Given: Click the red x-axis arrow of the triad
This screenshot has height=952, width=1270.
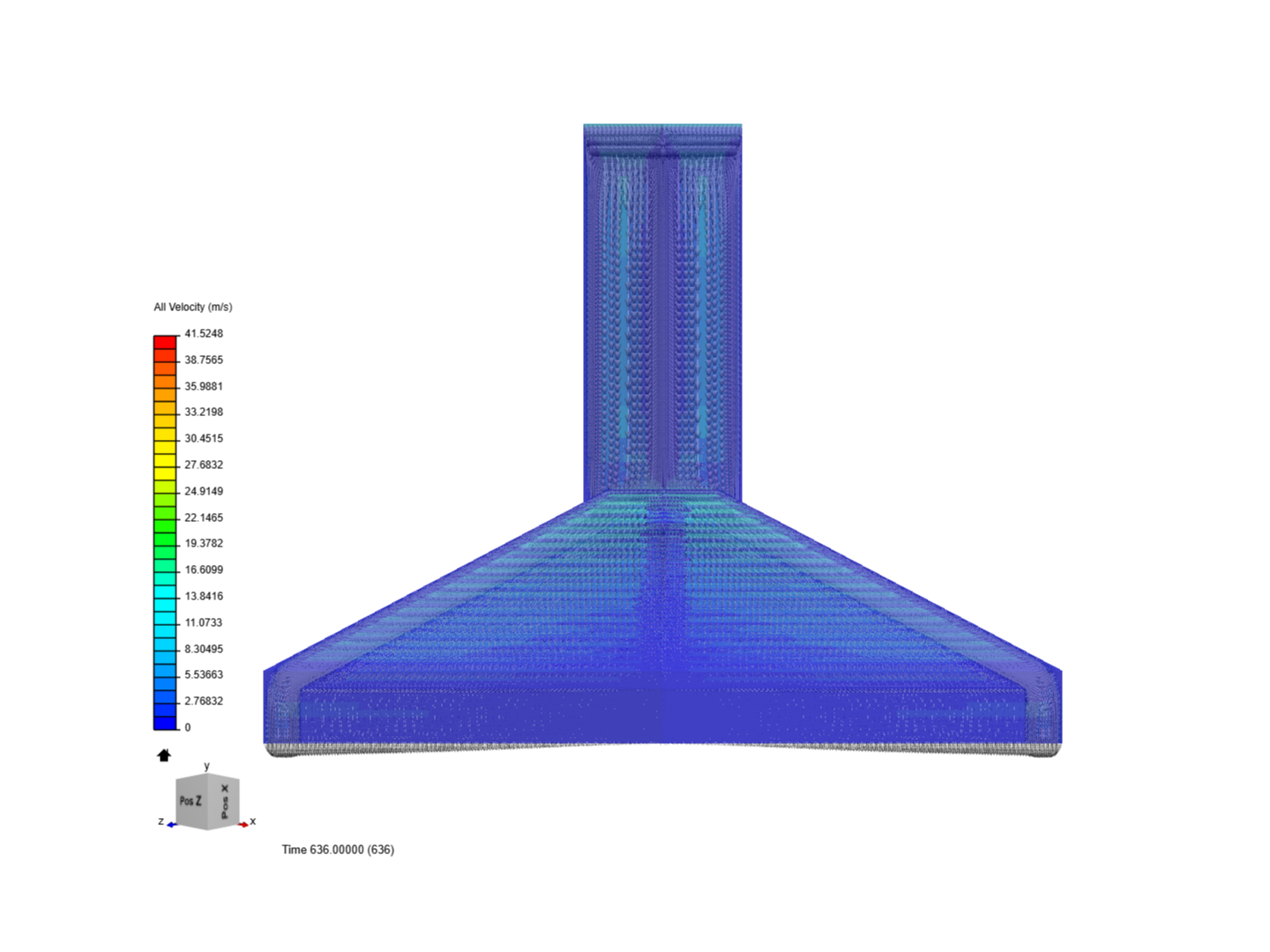Looking at the screenshot, I should 243,824.
